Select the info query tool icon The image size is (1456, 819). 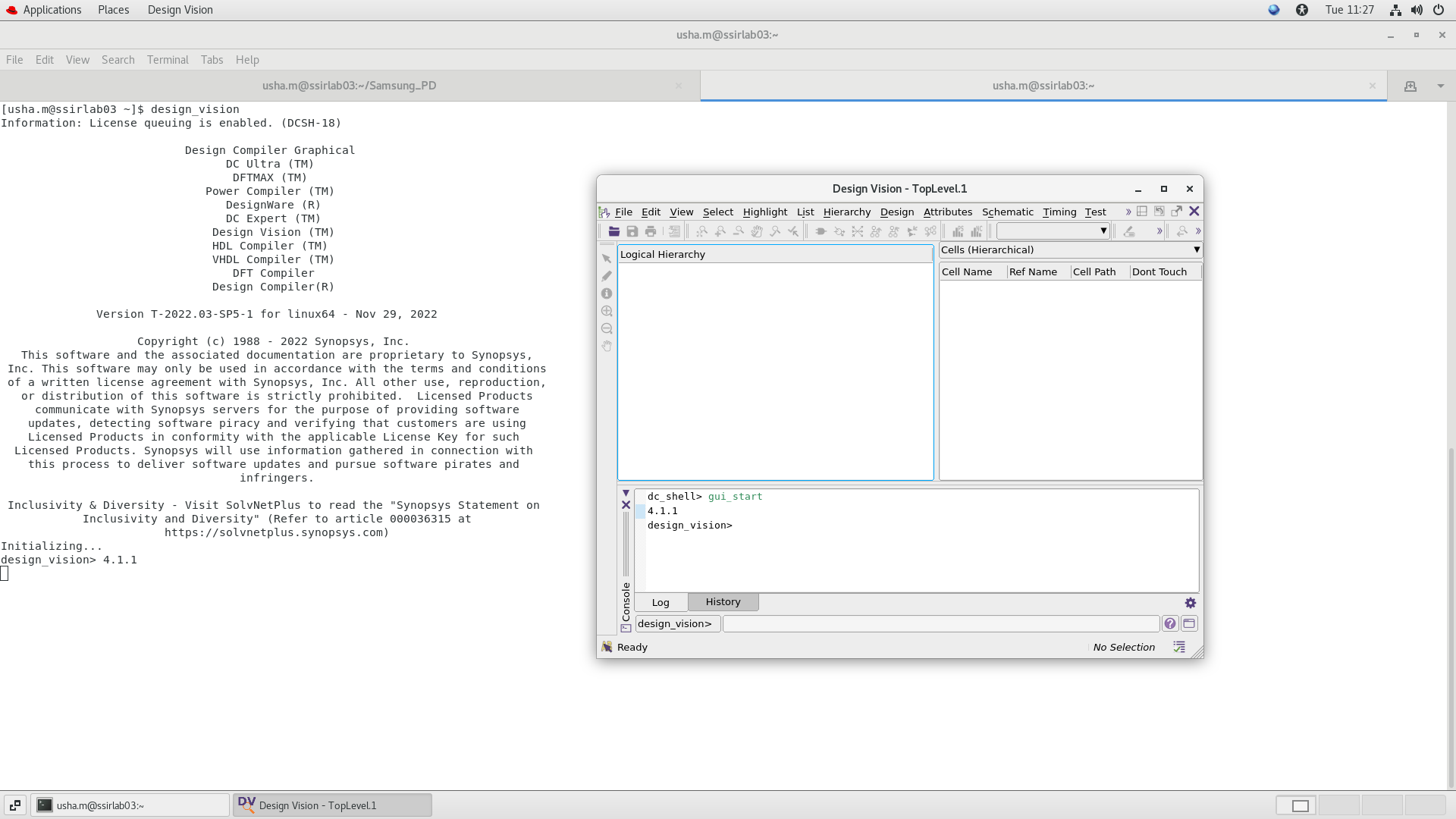(x=607, y=293)
